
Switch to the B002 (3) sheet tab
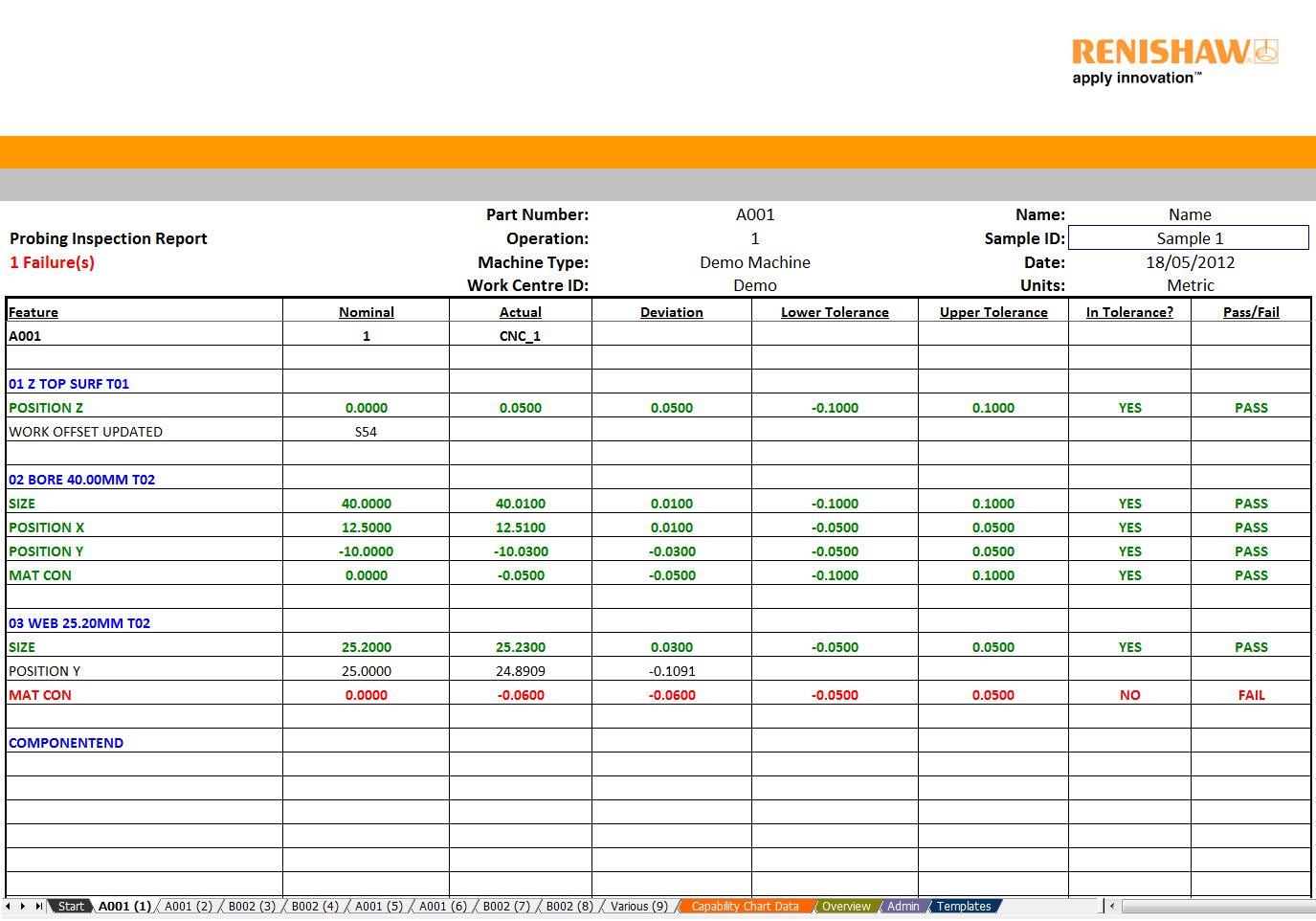pos(252,907)
